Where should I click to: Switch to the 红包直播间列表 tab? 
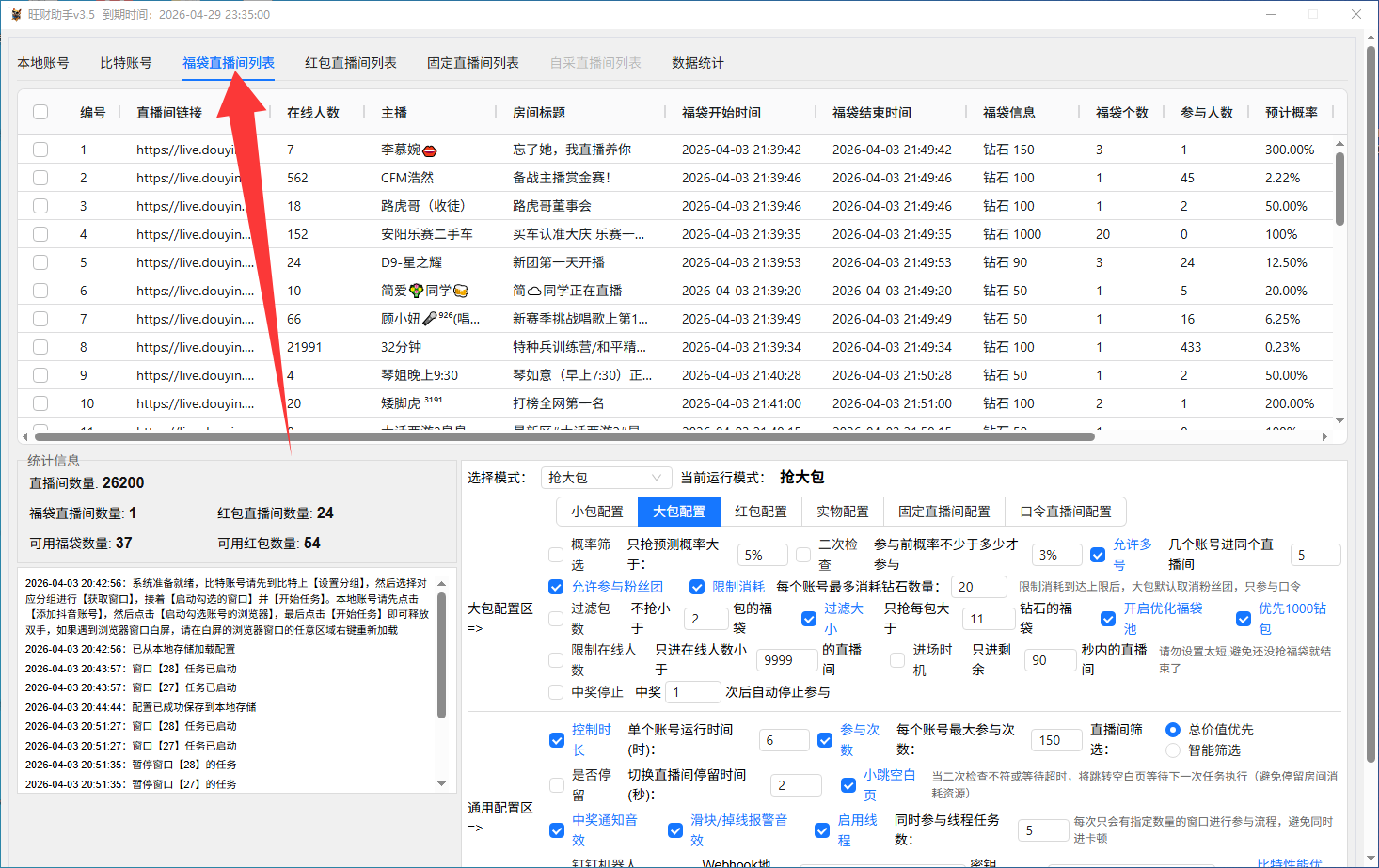[x=350, y=62]
